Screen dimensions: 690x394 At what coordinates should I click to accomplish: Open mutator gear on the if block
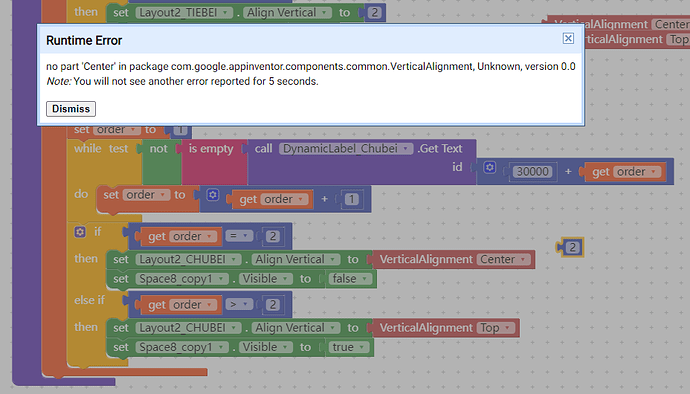point(80,232)
